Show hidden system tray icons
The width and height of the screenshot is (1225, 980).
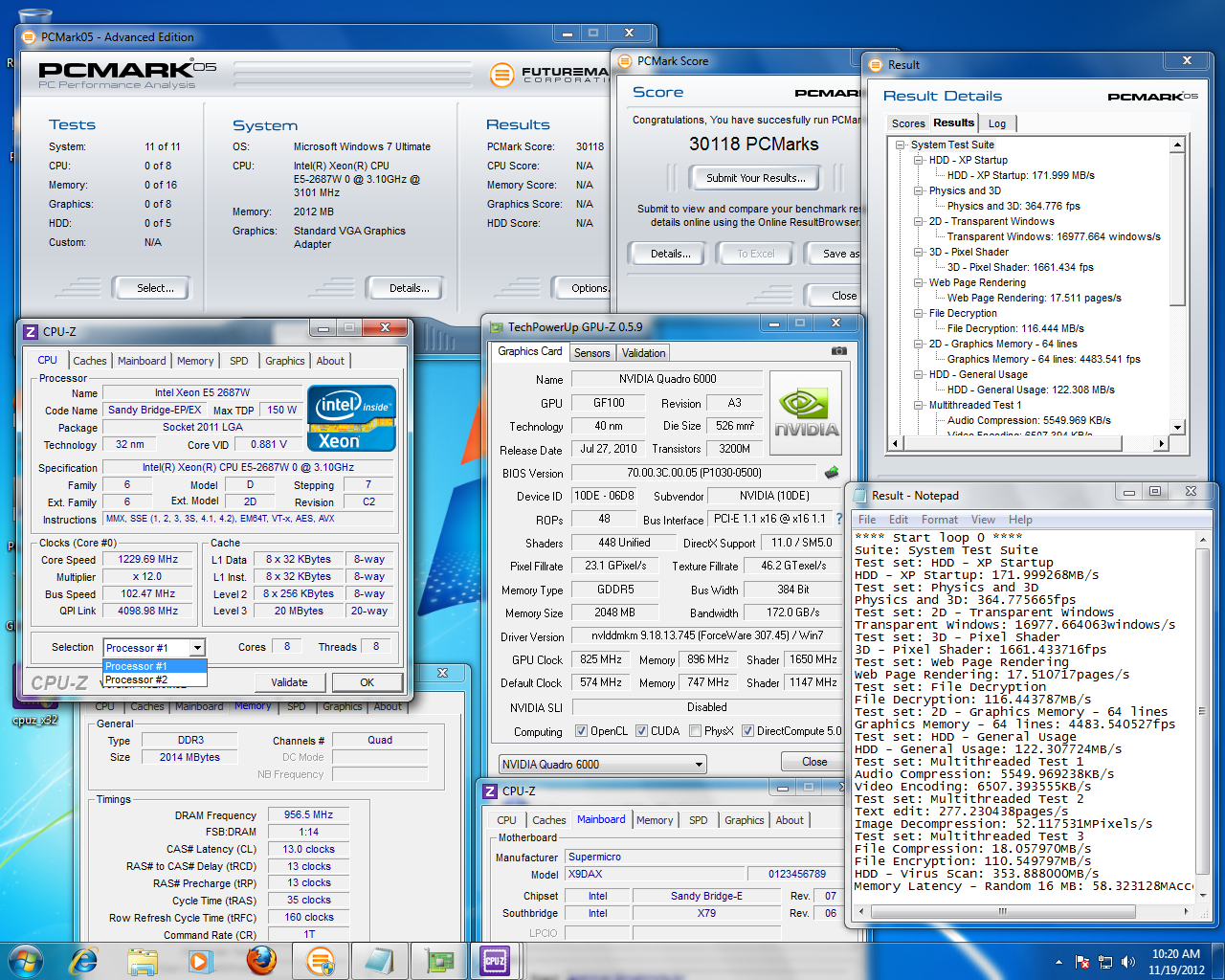[1058, 962]
